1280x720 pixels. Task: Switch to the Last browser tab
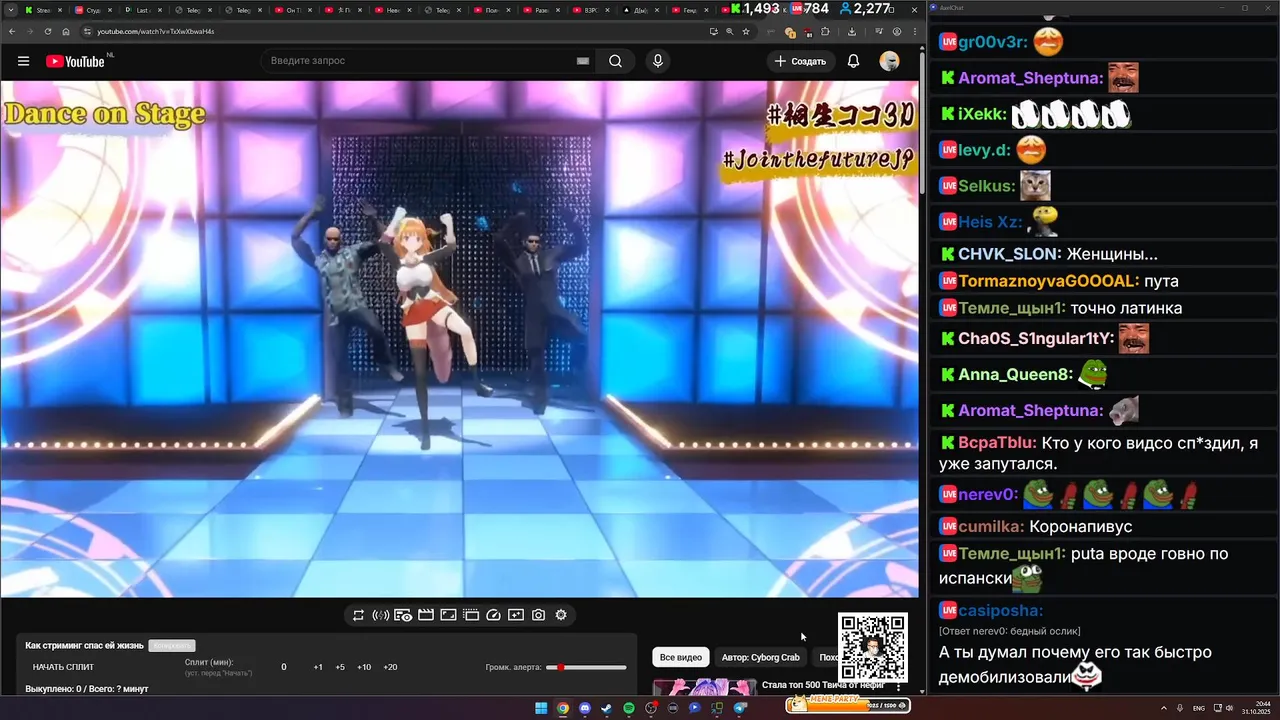pos(144,10)
